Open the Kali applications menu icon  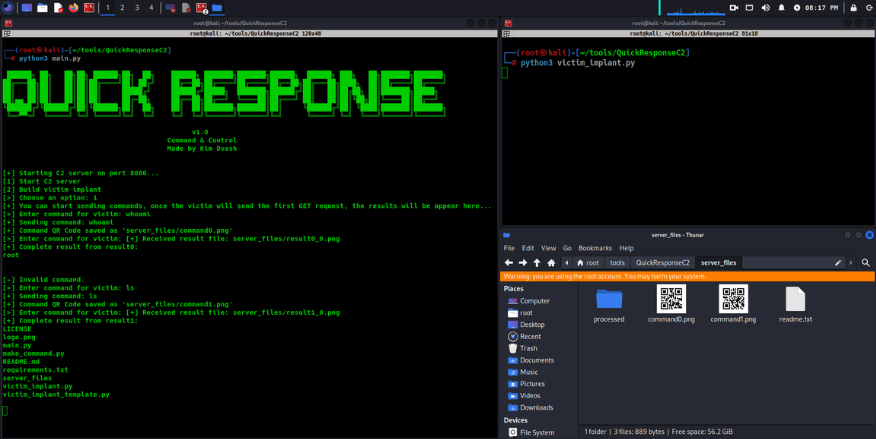pos(8,7)
